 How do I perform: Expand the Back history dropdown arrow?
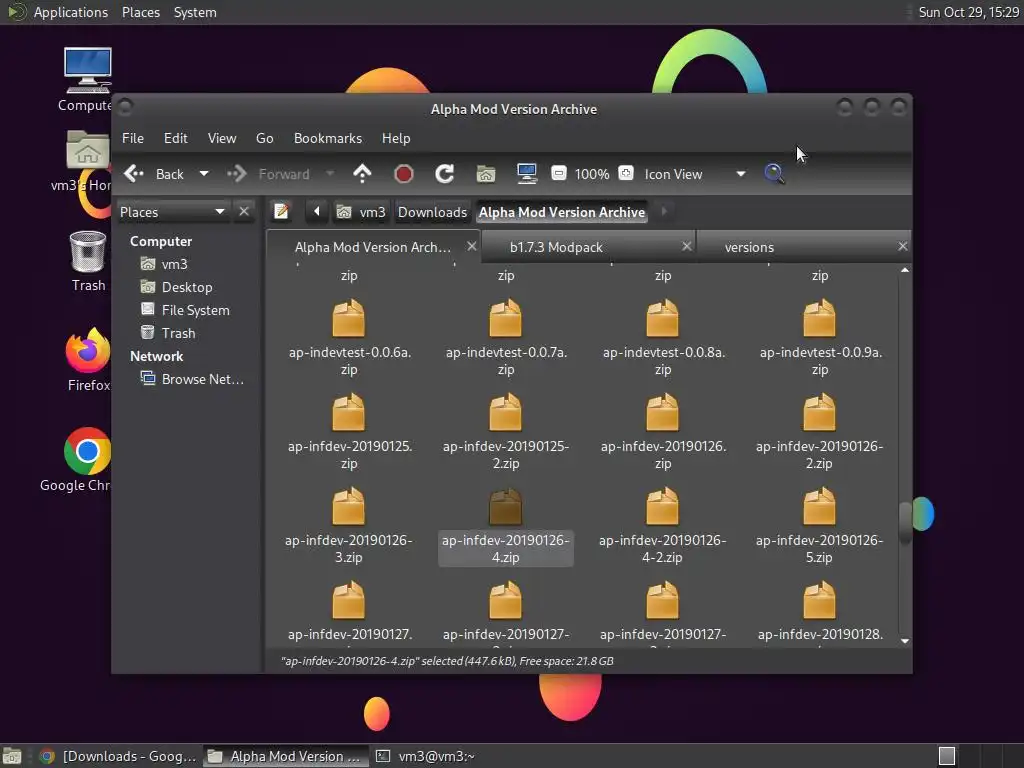point(204,174)
